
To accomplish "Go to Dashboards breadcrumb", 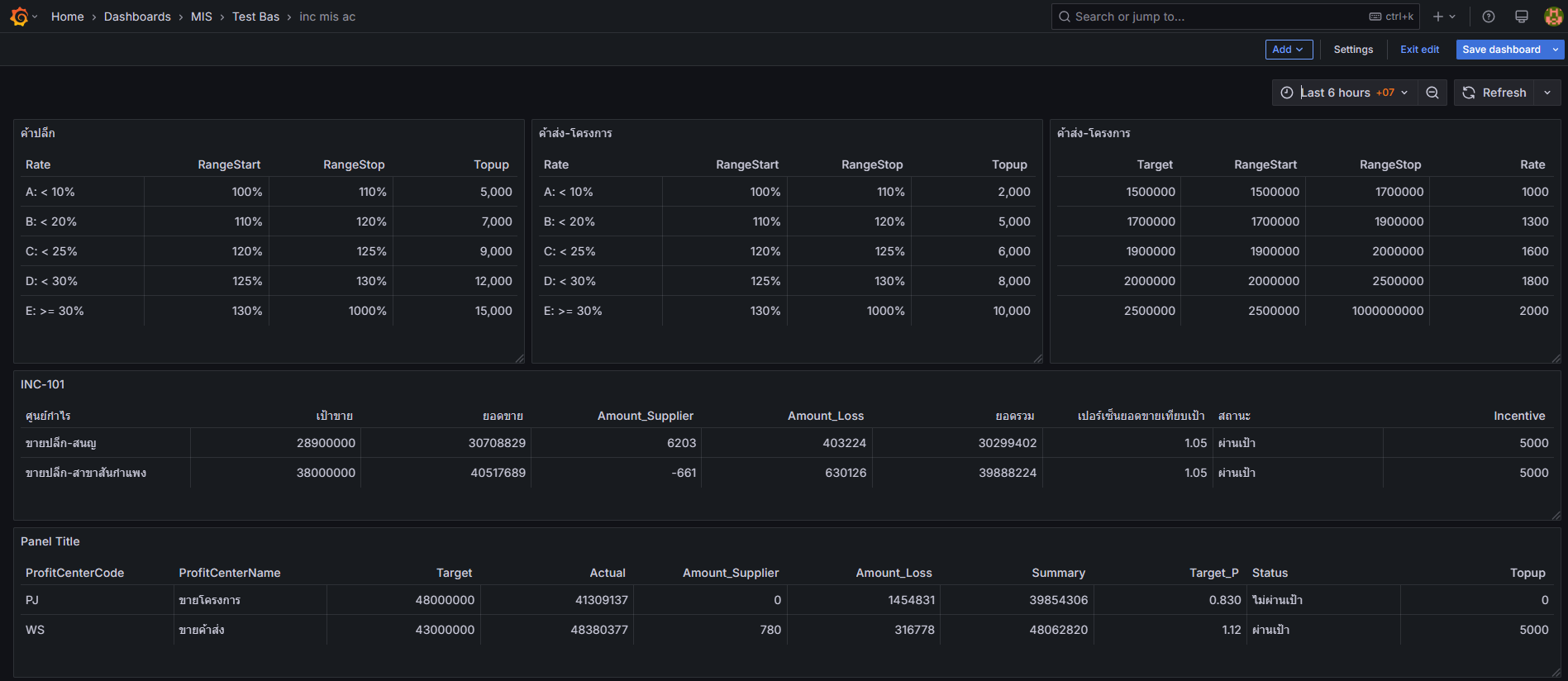I will (137, 17).
